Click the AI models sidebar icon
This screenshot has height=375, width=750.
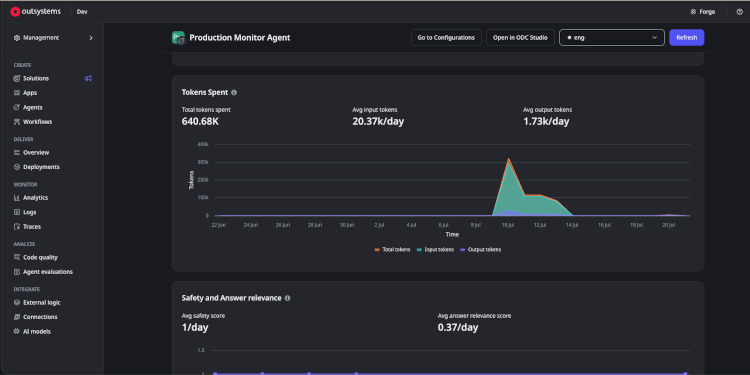point(17,331)
